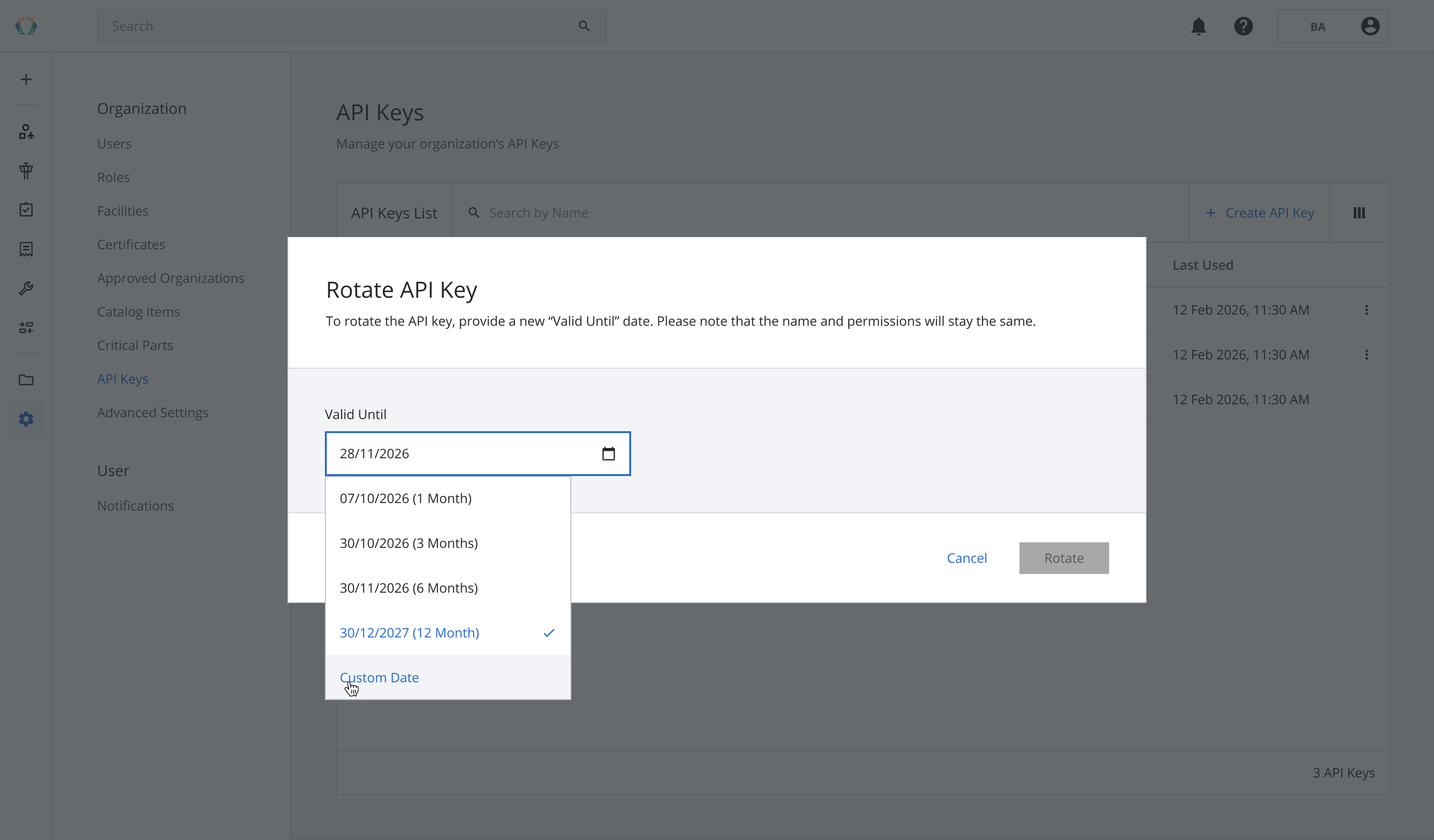Pick the 30/11/2026 (6 Months) option
1434x840 pixels.
coord(448,588)
